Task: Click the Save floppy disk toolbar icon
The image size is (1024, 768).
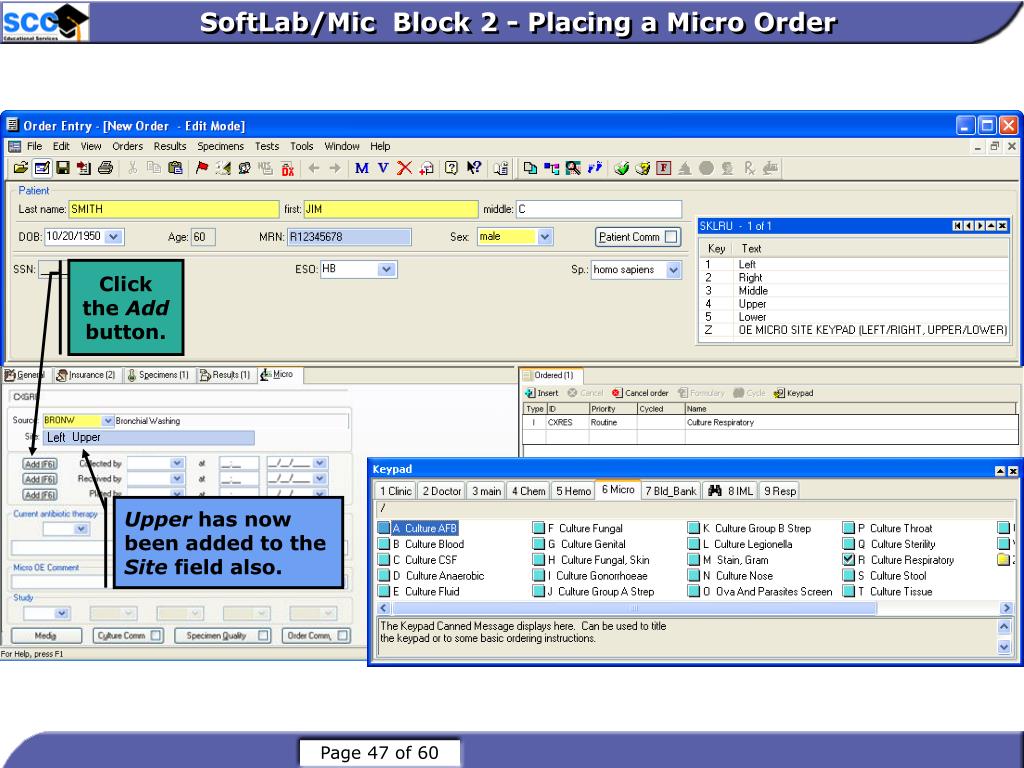Action: coord(63,168)
